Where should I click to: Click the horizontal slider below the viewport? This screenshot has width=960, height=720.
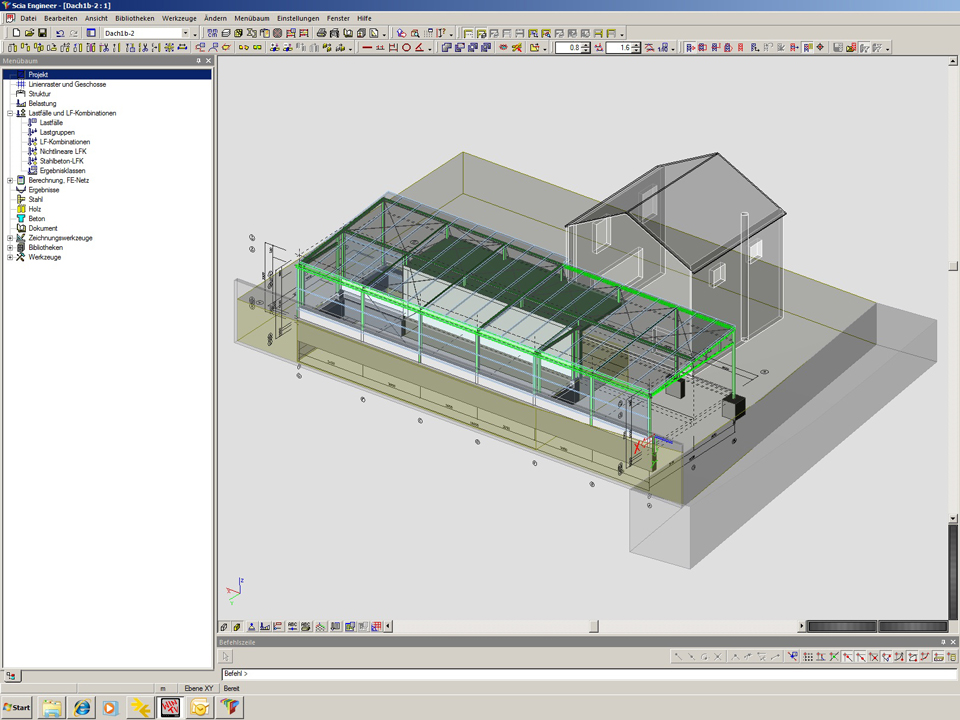tap(594, 627)
